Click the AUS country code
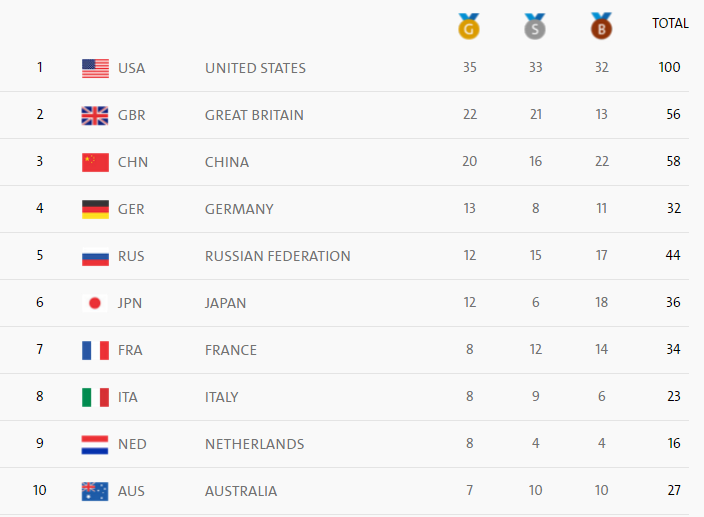 tap(132, 491)
